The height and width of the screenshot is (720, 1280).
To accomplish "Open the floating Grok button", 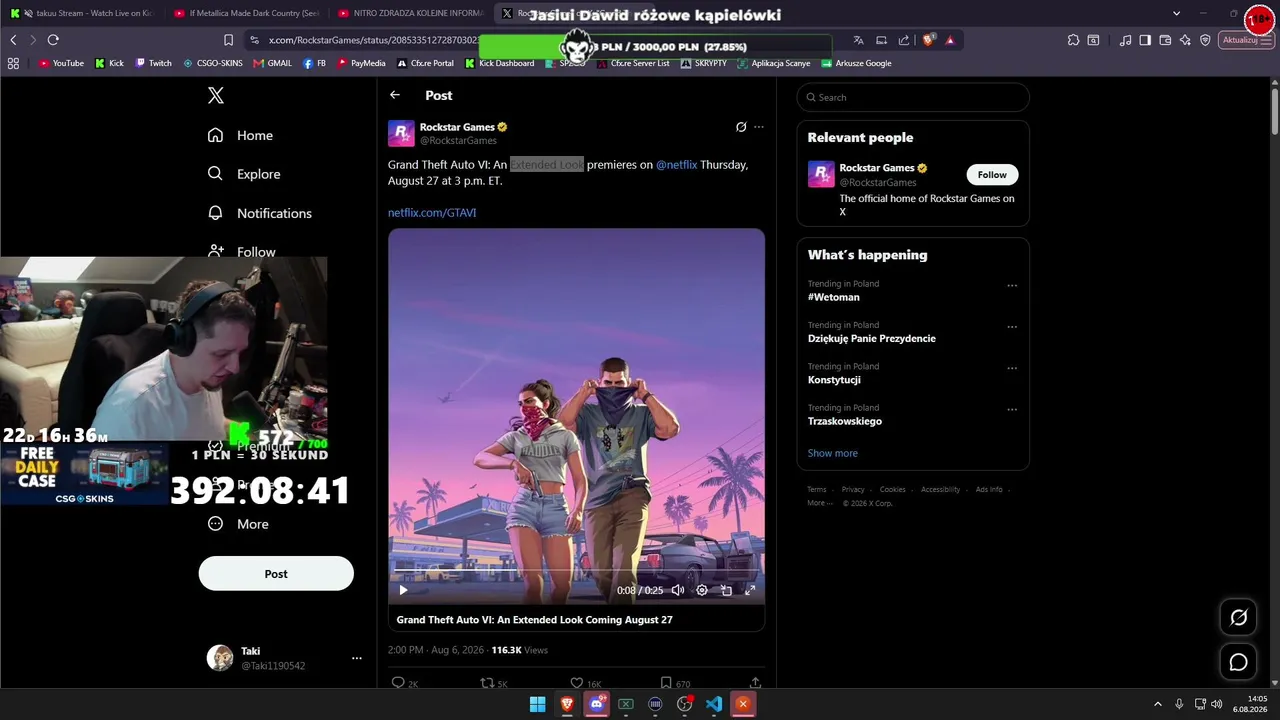I will pyautogui.click(x=1238, y=617).
